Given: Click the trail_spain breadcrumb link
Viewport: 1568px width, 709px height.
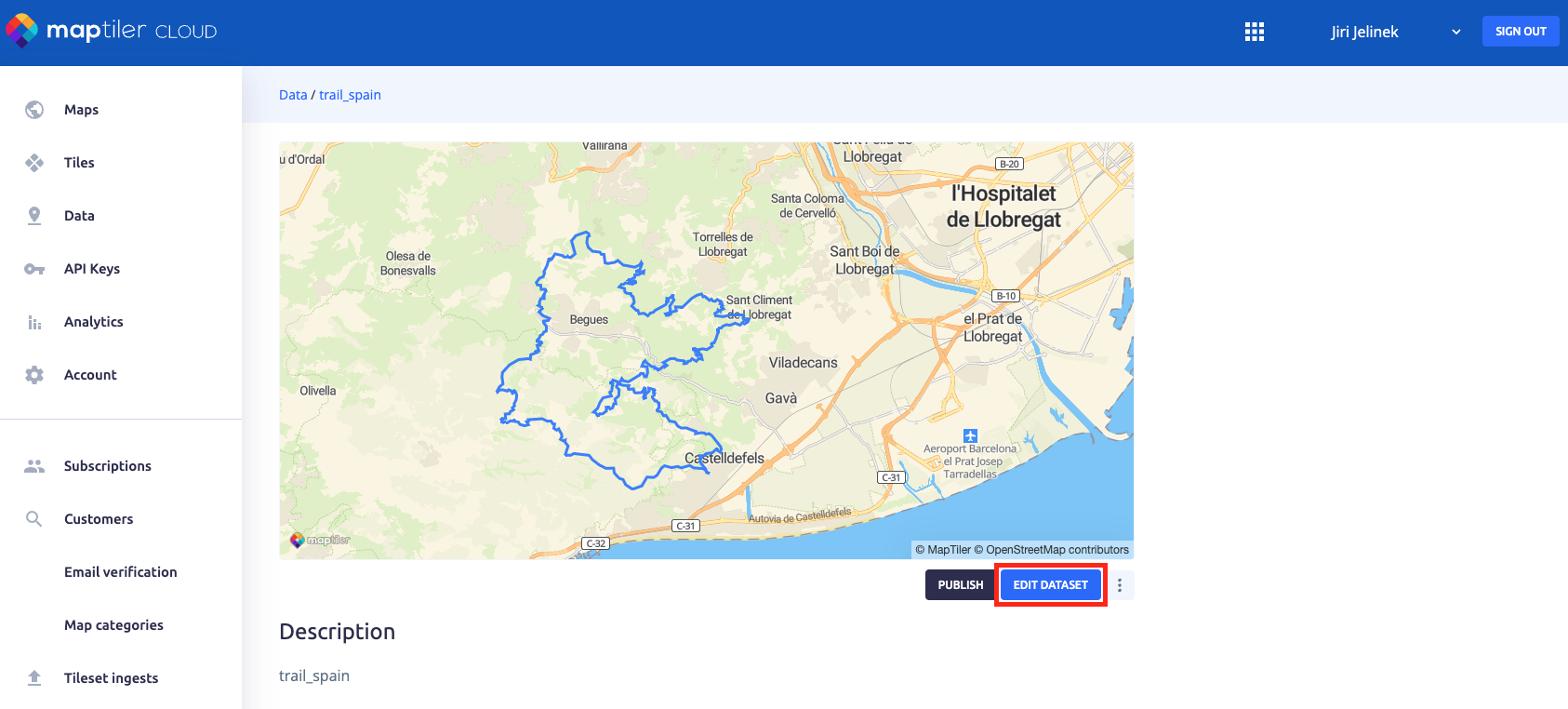Looking at the screenshot, I should tap(350, 95).
